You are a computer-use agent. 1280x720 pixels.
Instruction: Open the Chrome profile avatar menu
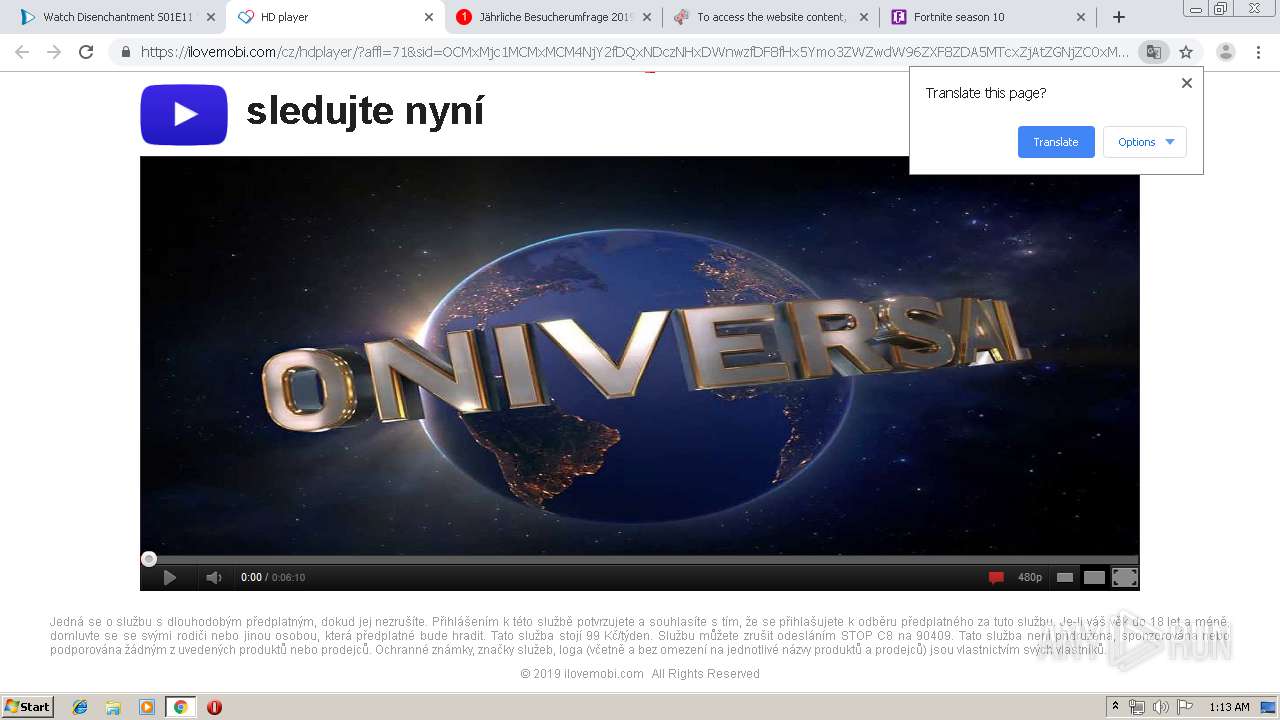tap(1226, 52)
